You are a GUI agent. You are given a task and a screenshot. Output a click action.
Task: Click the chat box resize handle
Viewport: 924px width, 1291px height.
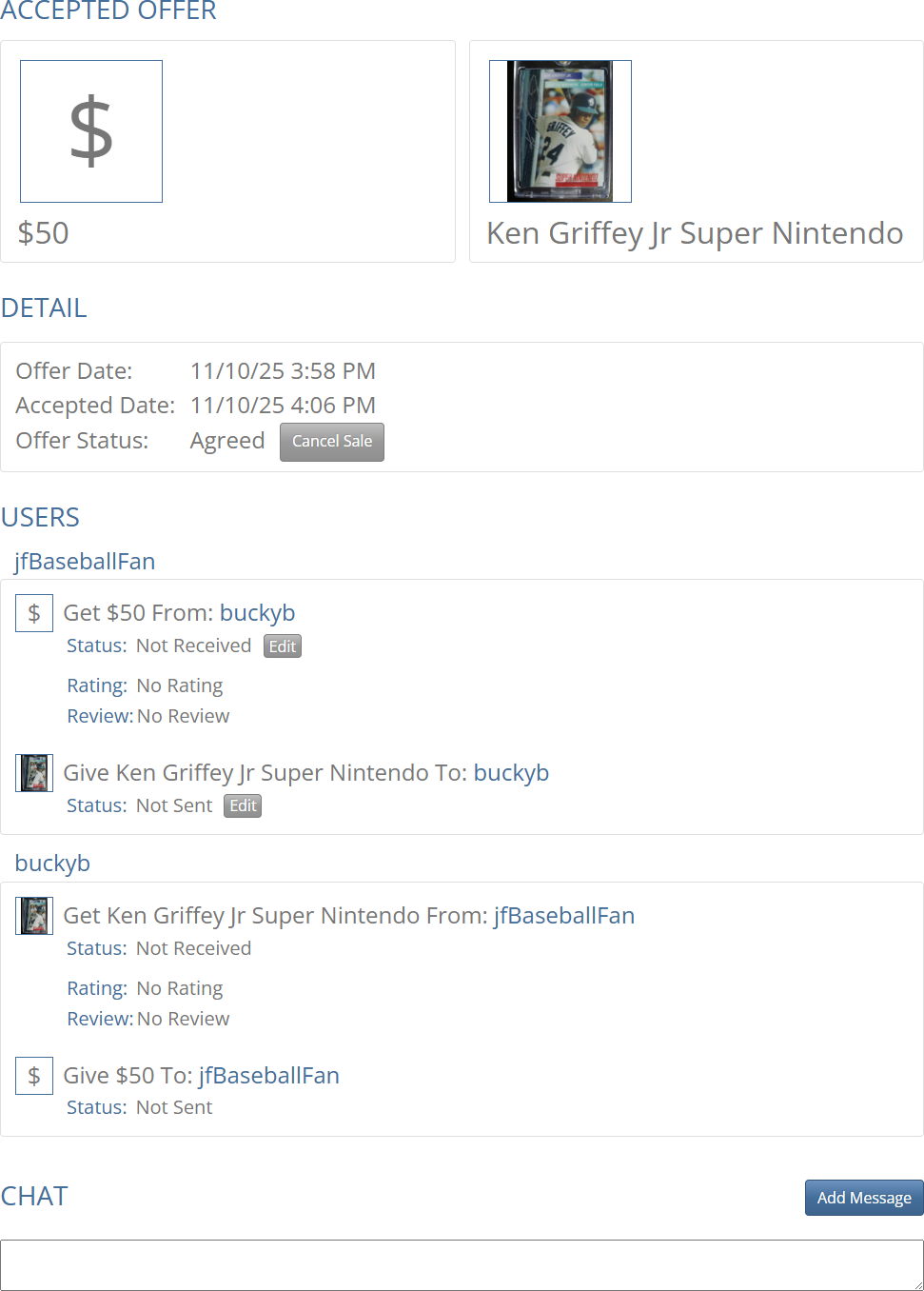(917, 1284)
